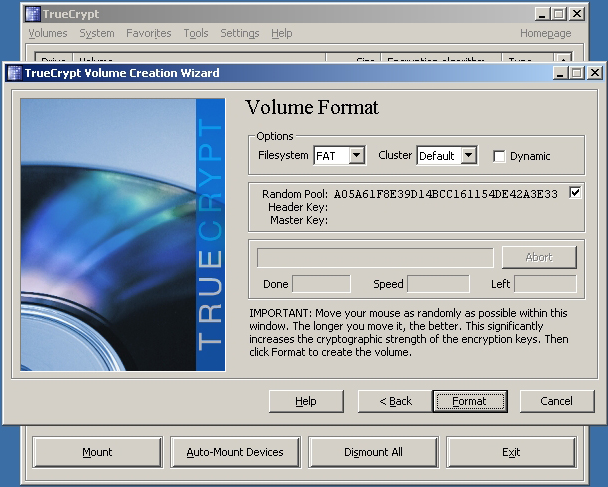The width and height of the screenshot is (608, 487).
Task: Click the Homepage link in main window
Action: pos(546,33)
